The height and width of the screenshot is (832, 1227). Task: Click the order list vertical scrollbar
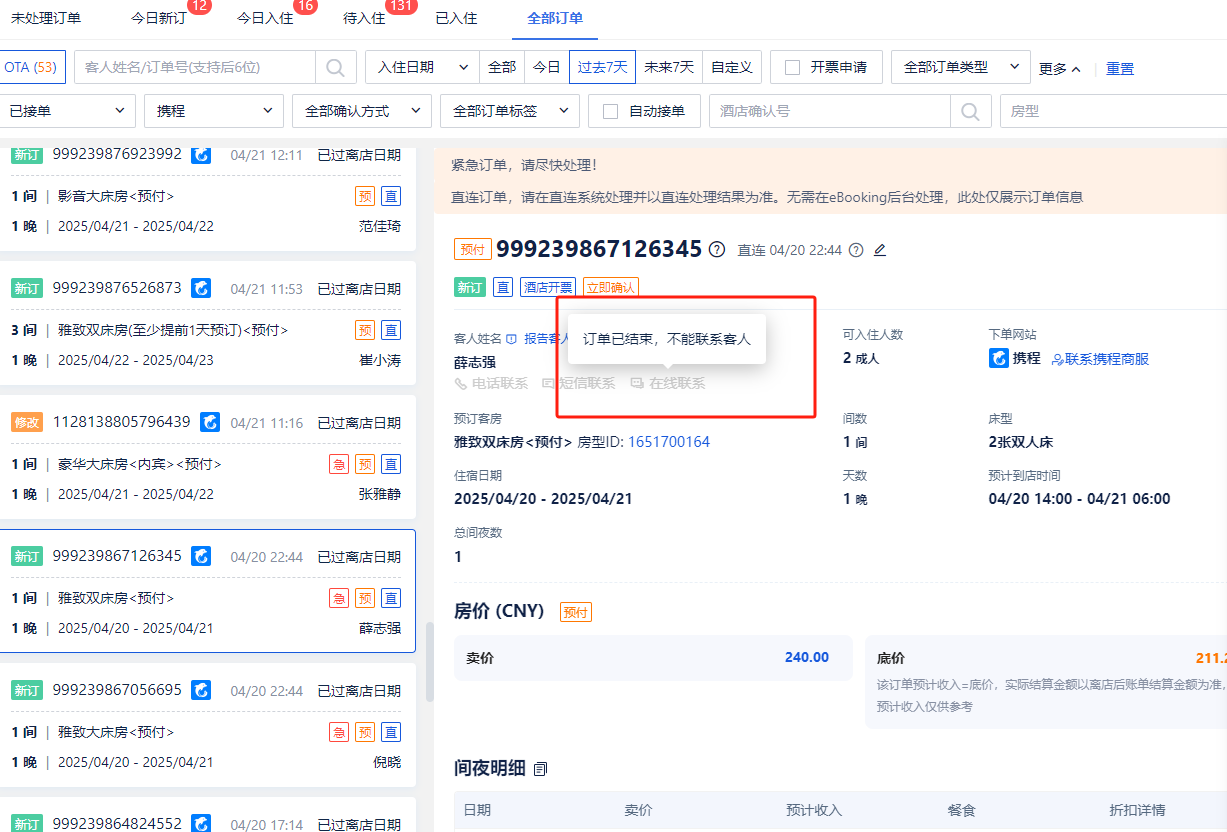[x=430, y=662]
